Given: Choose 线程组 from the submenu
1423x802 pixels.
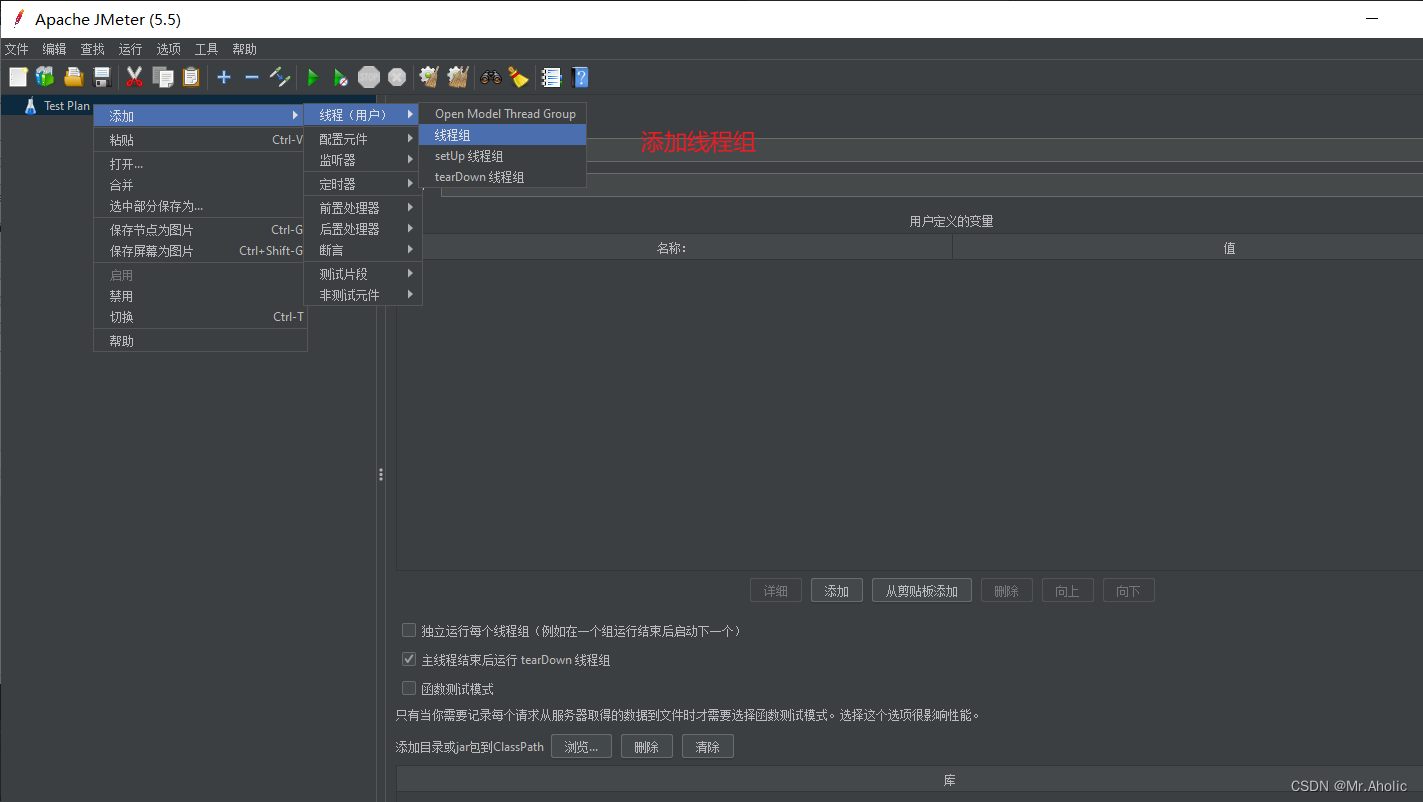Looking at the screenshot, I should click(502, 135).
